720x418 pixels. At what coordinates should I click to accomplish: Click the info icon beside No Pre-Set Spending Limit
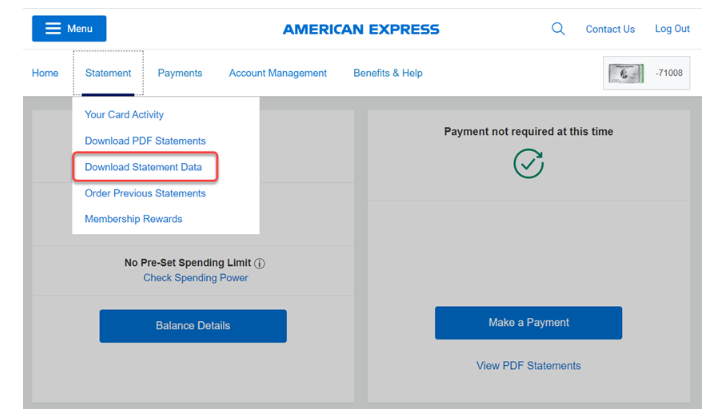point(260,264)
